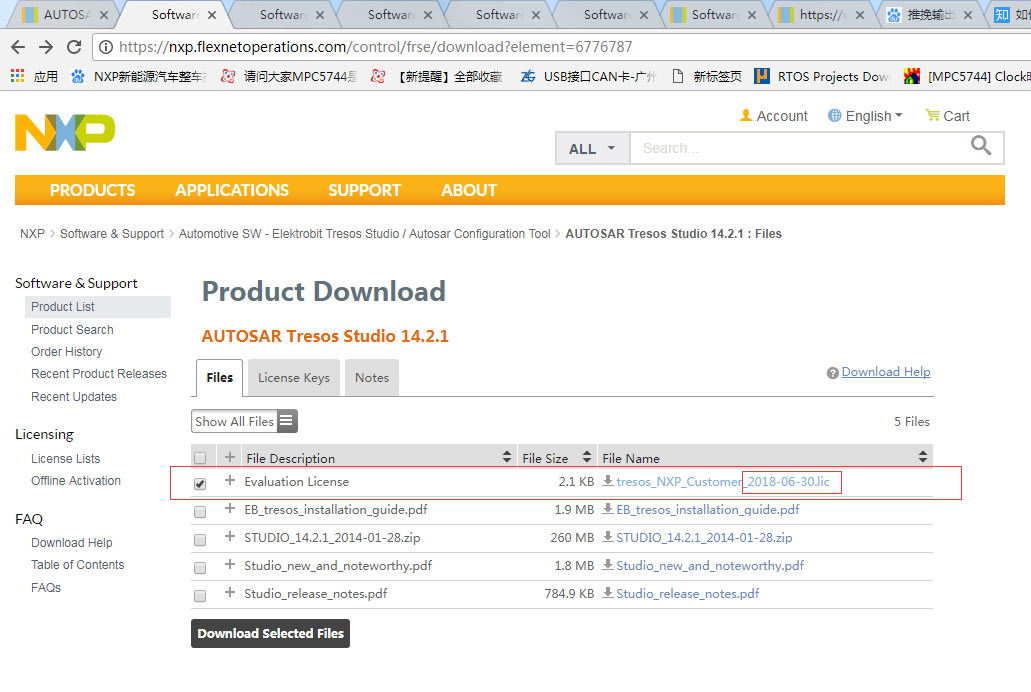Viewport: 1031px width, 692px height.
Task: Click download arrow icon for EB_tresos_installation_guide.pdf
Action: click(608, 509)
